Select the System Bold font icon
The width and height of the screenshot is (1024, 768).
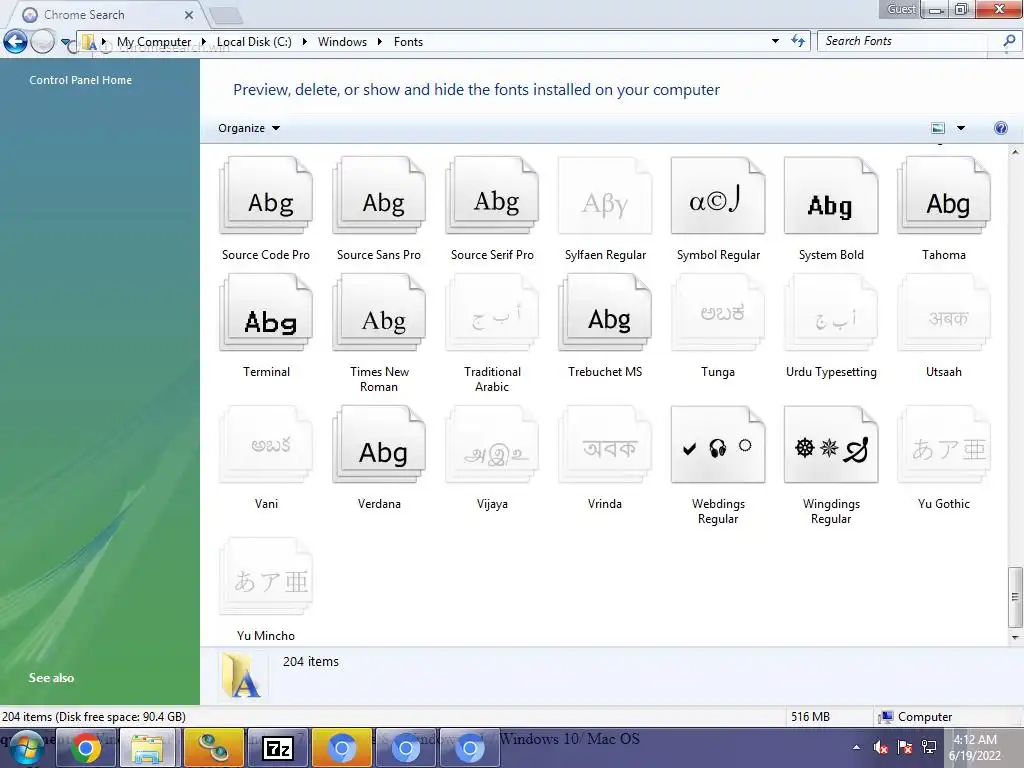831,195
